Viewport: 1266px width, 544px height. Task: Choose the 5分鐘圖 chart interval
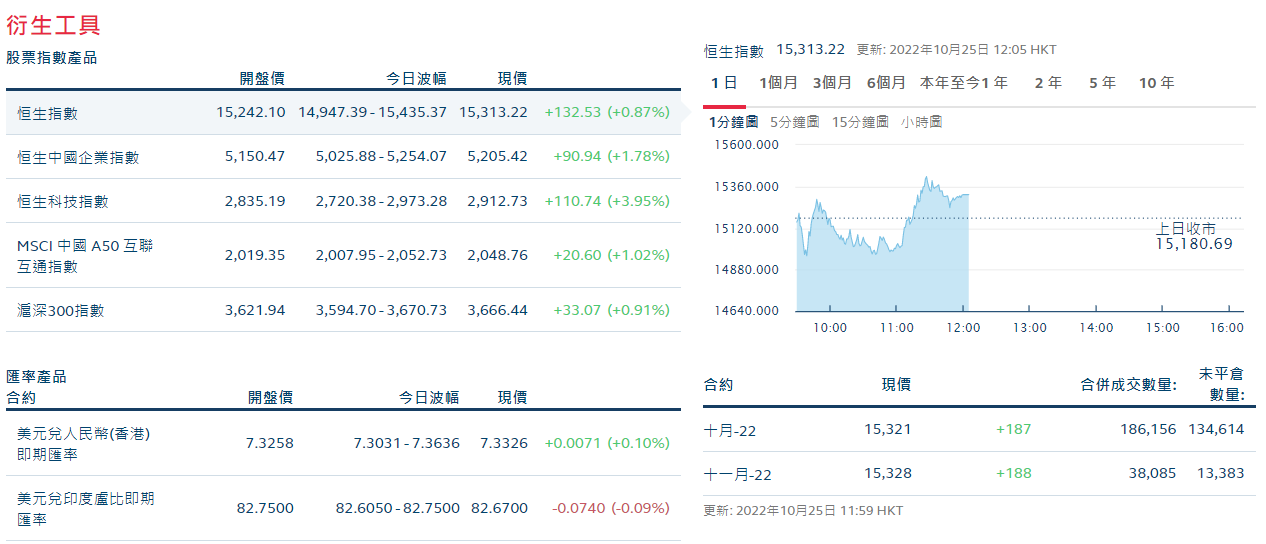click(x=795, y=122)
